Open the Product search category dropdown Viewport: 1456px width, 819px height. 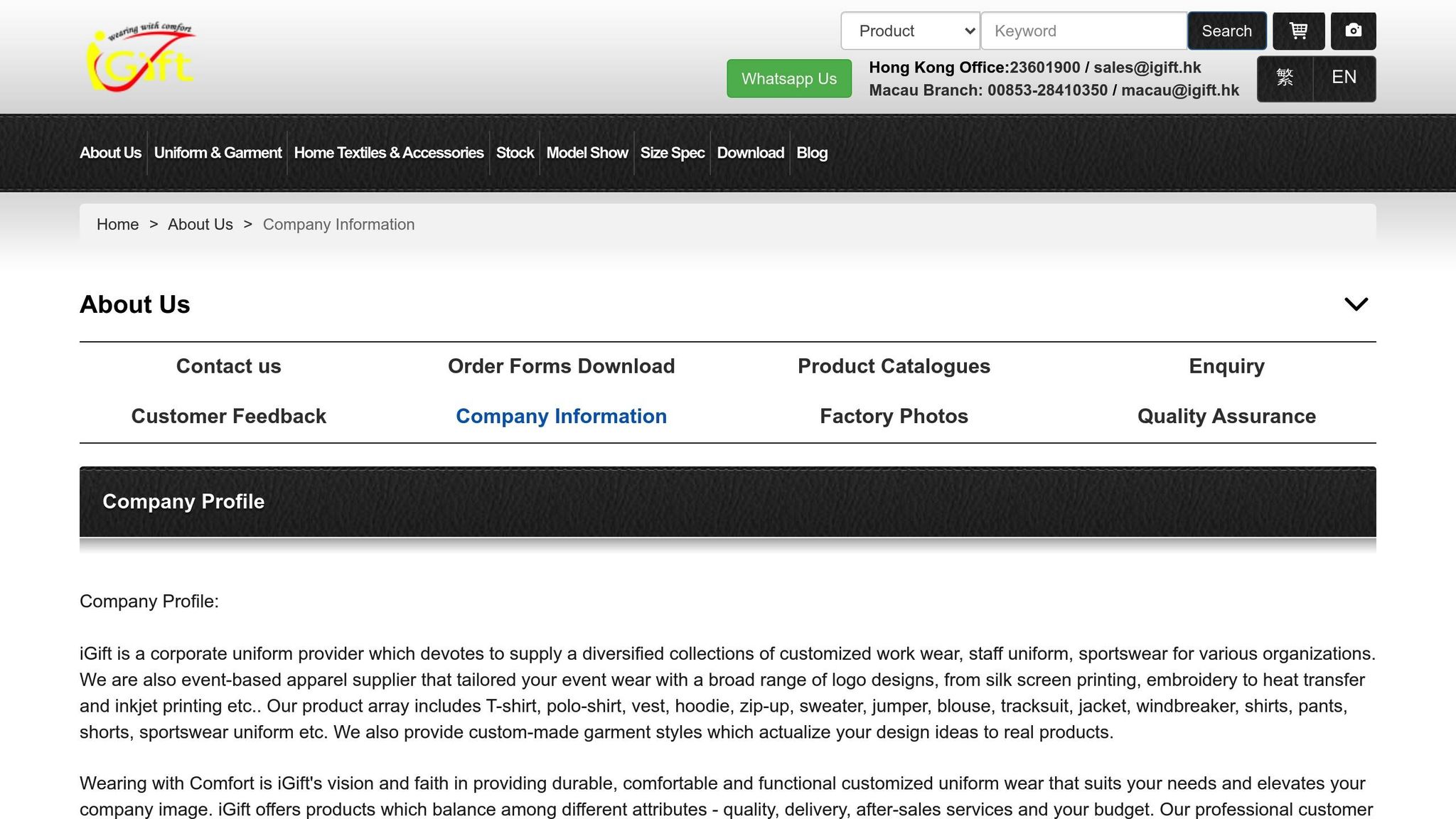tap(910, 31)
